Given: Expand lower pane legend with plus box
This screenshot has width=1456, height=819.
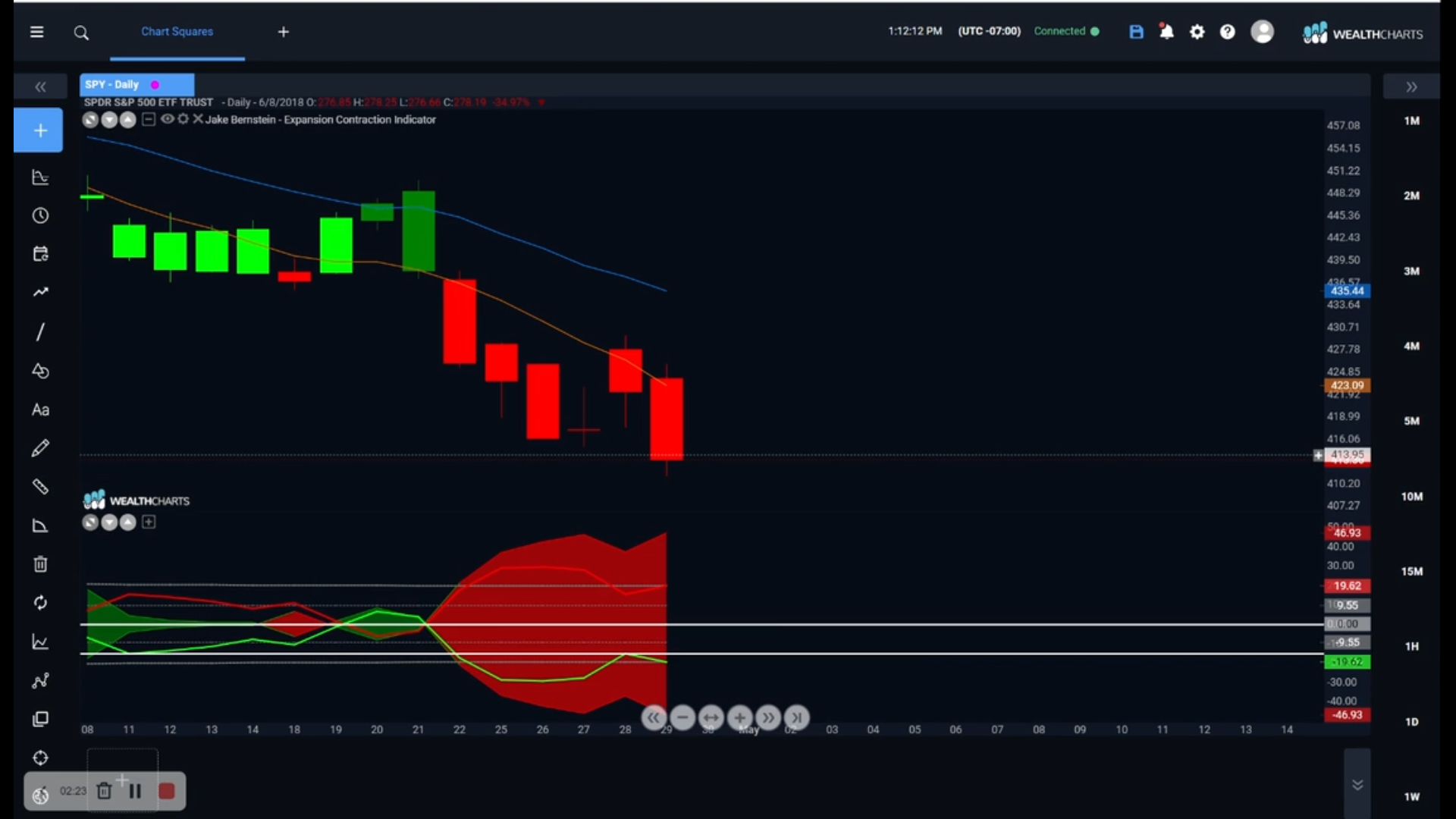Looking at the screenshot, I should pos(149,522).
